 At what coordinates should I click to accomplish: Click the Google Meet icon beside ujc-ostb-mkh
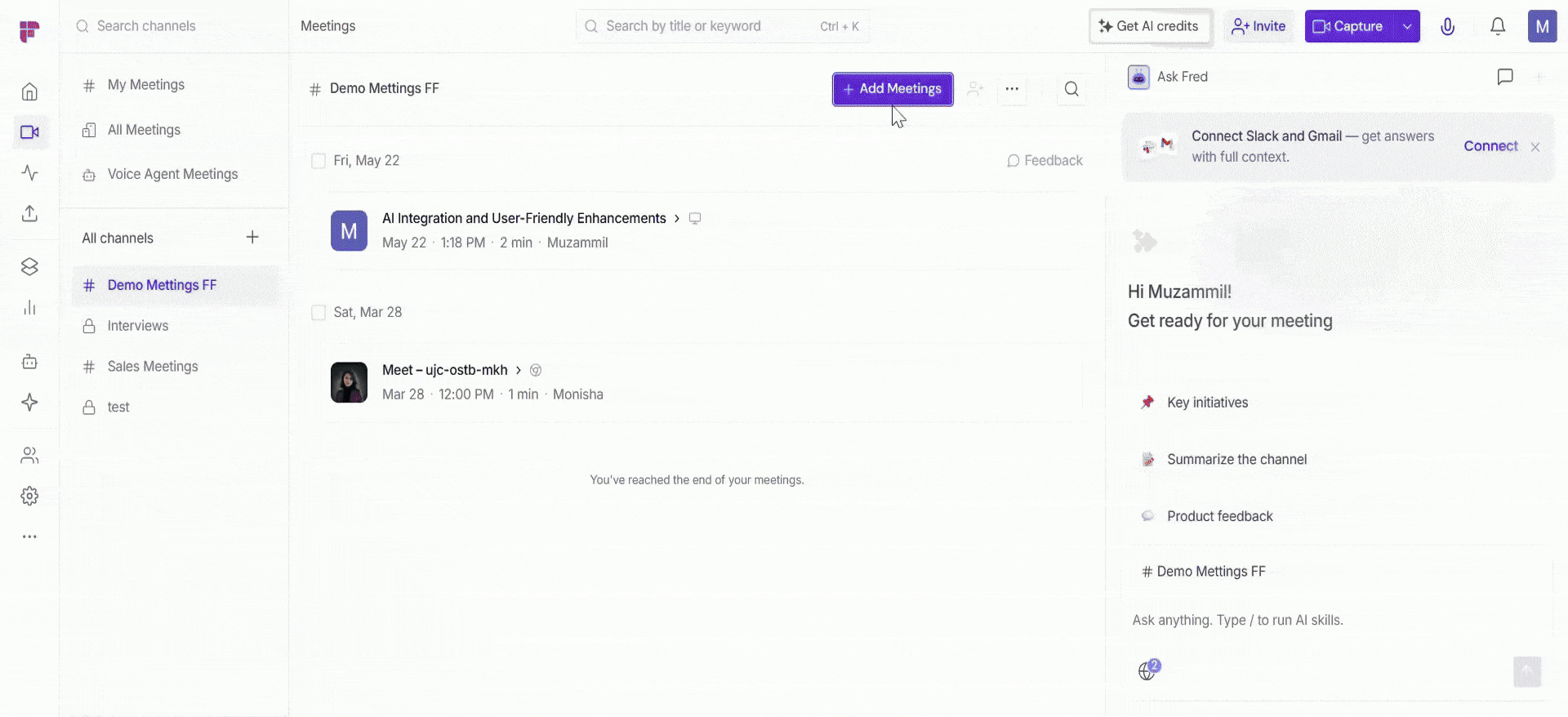536,371
